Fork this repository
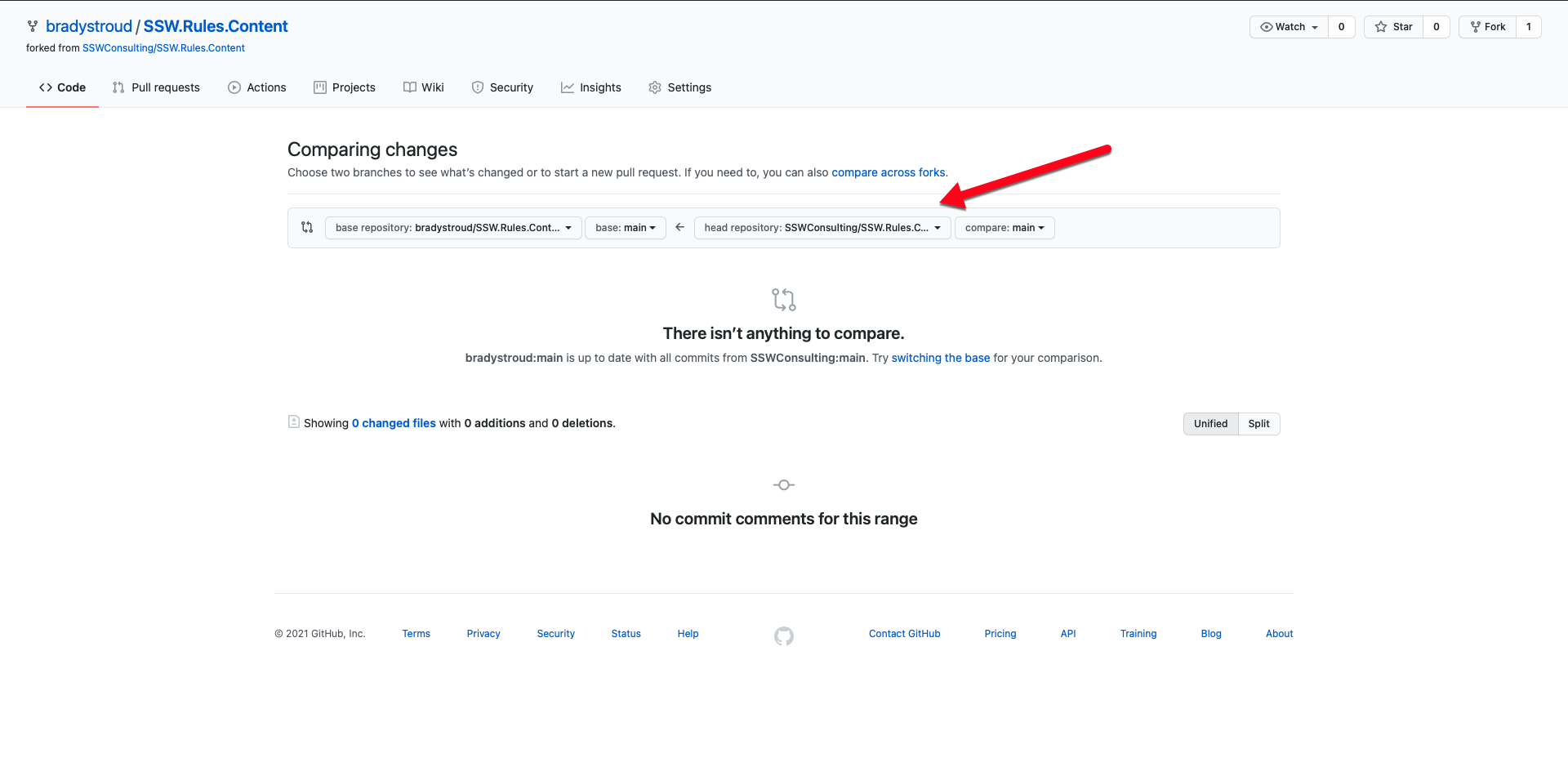The image size is (1568, 767). (1488, 27)
